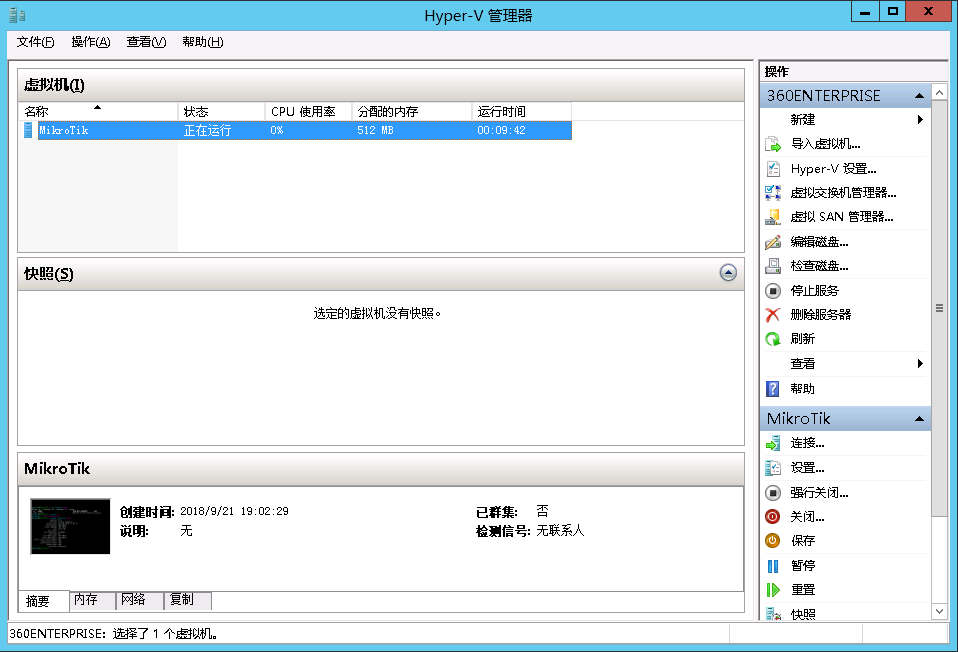The height and width of the screenshot is (652, 958).
Task: Click the red 关闭 shutdown icon
Action: click(x=773, y=517)
